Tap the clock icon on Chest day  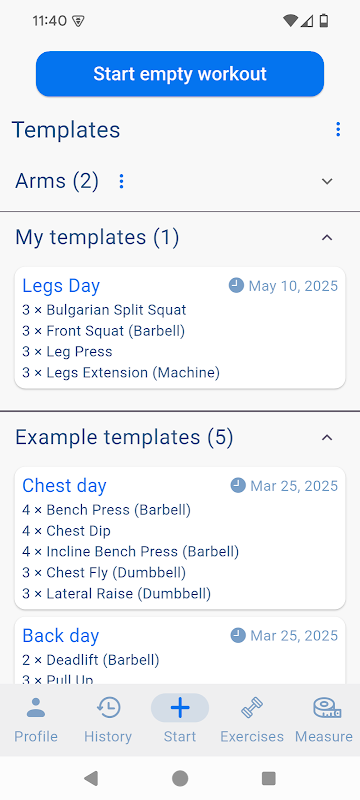coord(238,485)
